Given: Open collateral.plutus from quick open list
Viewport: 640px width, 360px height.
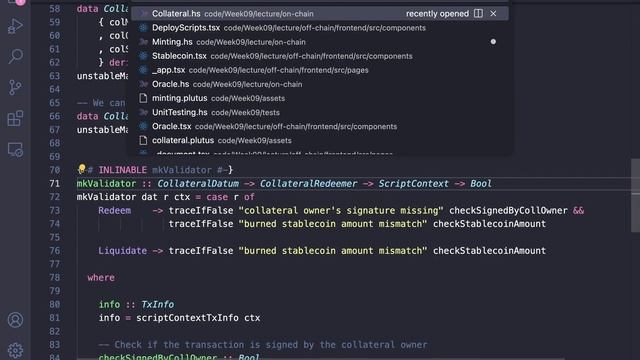Looking at the screenshot, I should tap(320, 140).
